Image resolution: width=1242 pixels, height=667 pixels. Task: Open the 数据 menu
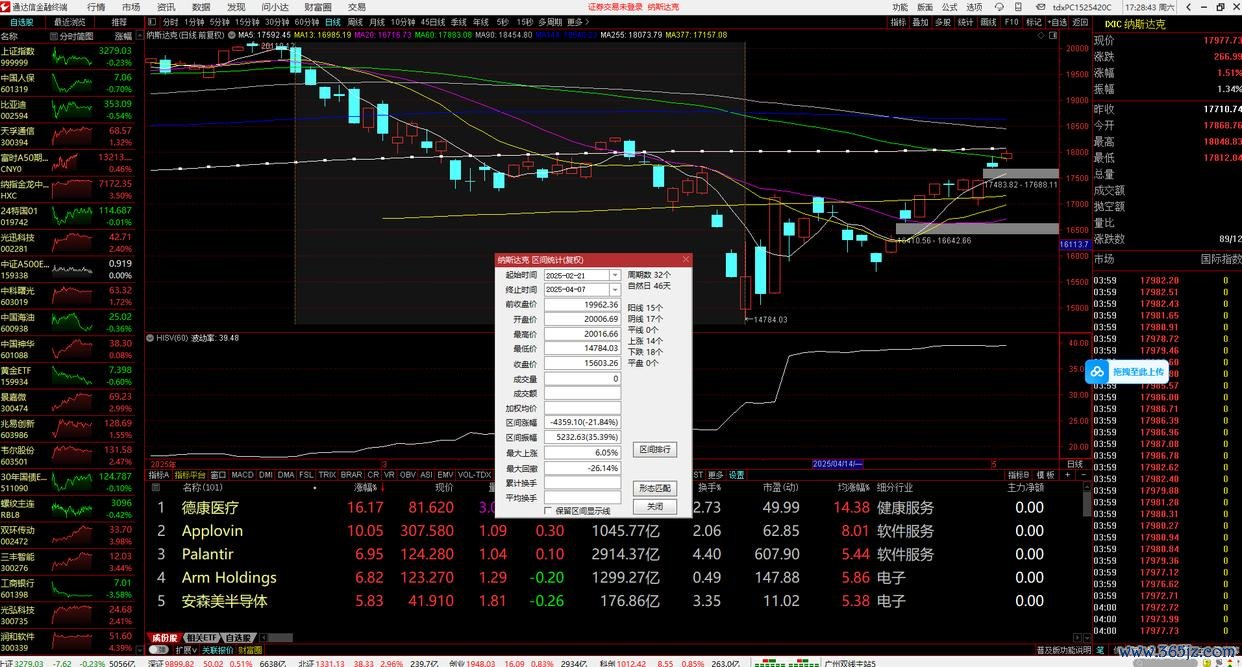coord(201,6)
